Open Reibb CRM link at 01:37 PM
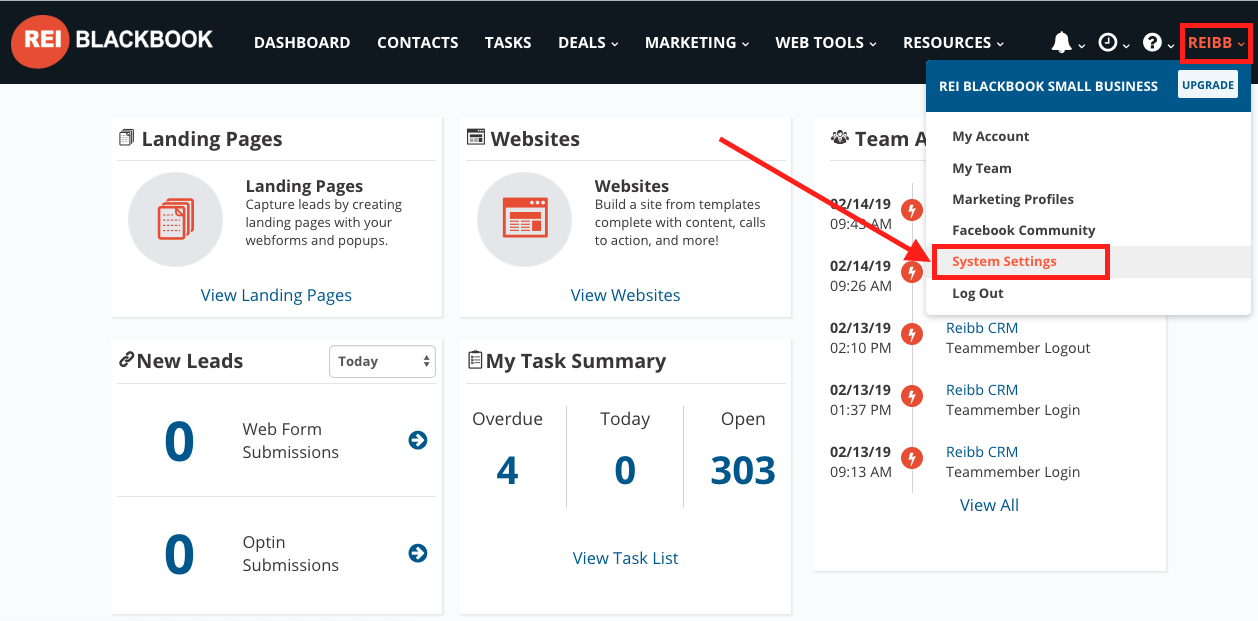1258x621 pixels. point(982,390)
